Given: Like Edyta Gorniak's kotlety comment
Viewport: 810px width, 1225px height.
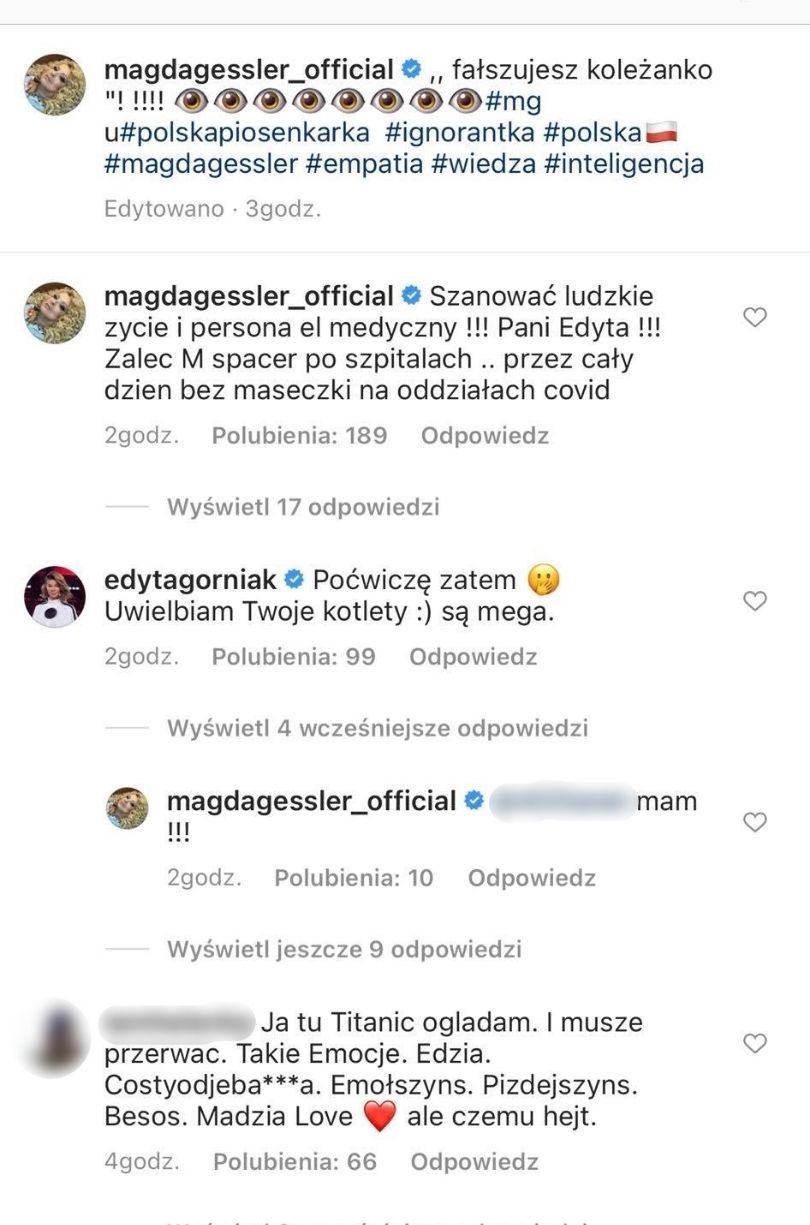Looking at the screenshot, I should coord(757,601).
